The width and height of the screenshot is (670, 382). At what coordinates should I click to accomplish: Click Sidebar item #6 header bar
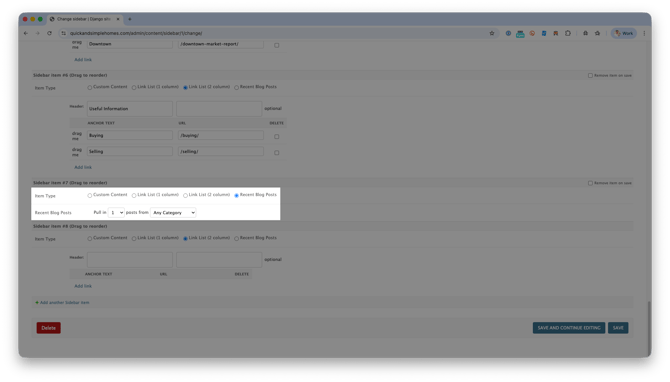332,75
